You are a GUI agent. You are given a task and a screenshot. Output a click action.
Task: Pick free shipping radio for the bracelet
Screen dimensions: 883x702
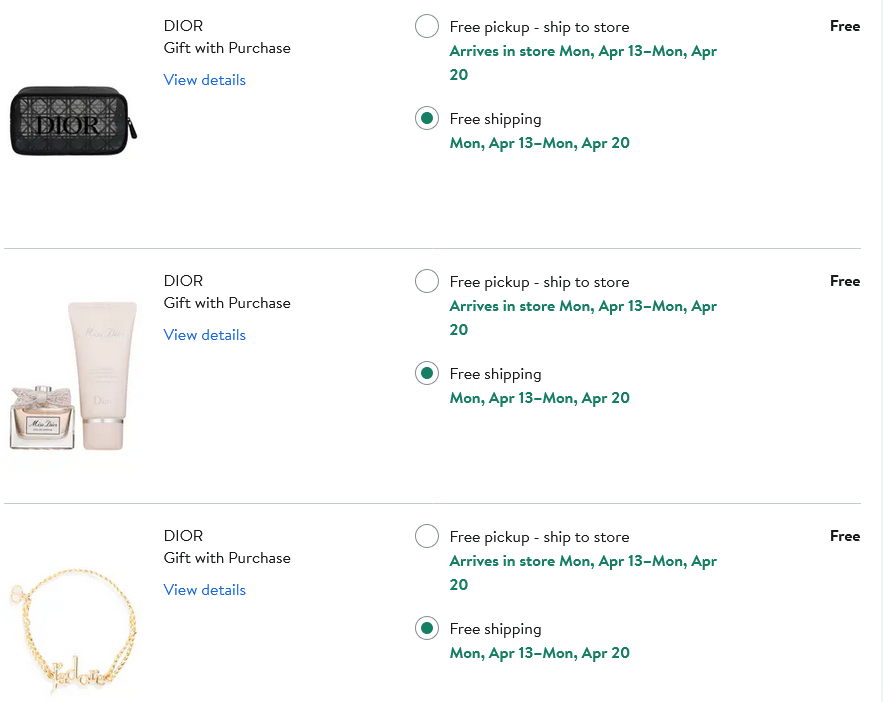(x=427, y=629)
